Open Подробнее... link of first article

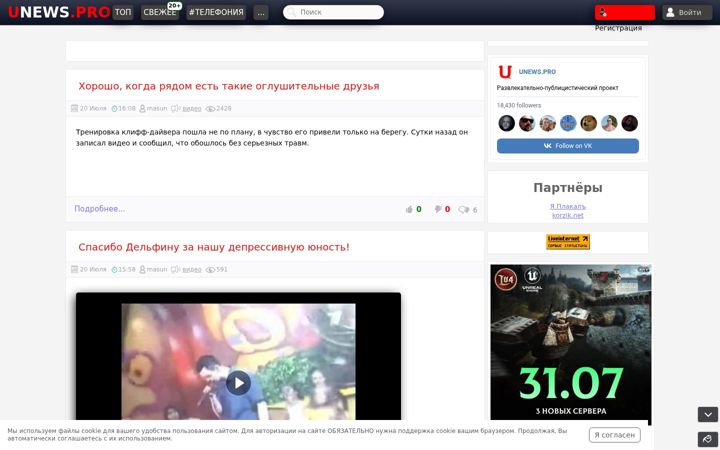tap(100, 208)
